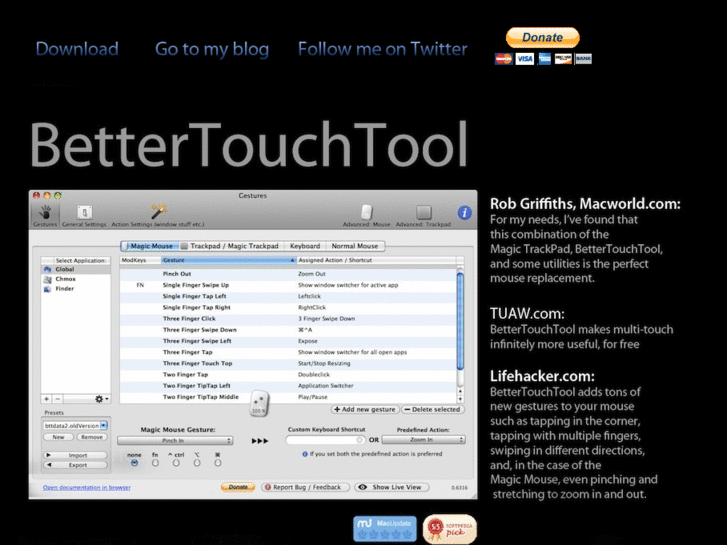Click the Export button
This screenshot has height=545, width=727.
pyautogui.click(x=76, y=465)
